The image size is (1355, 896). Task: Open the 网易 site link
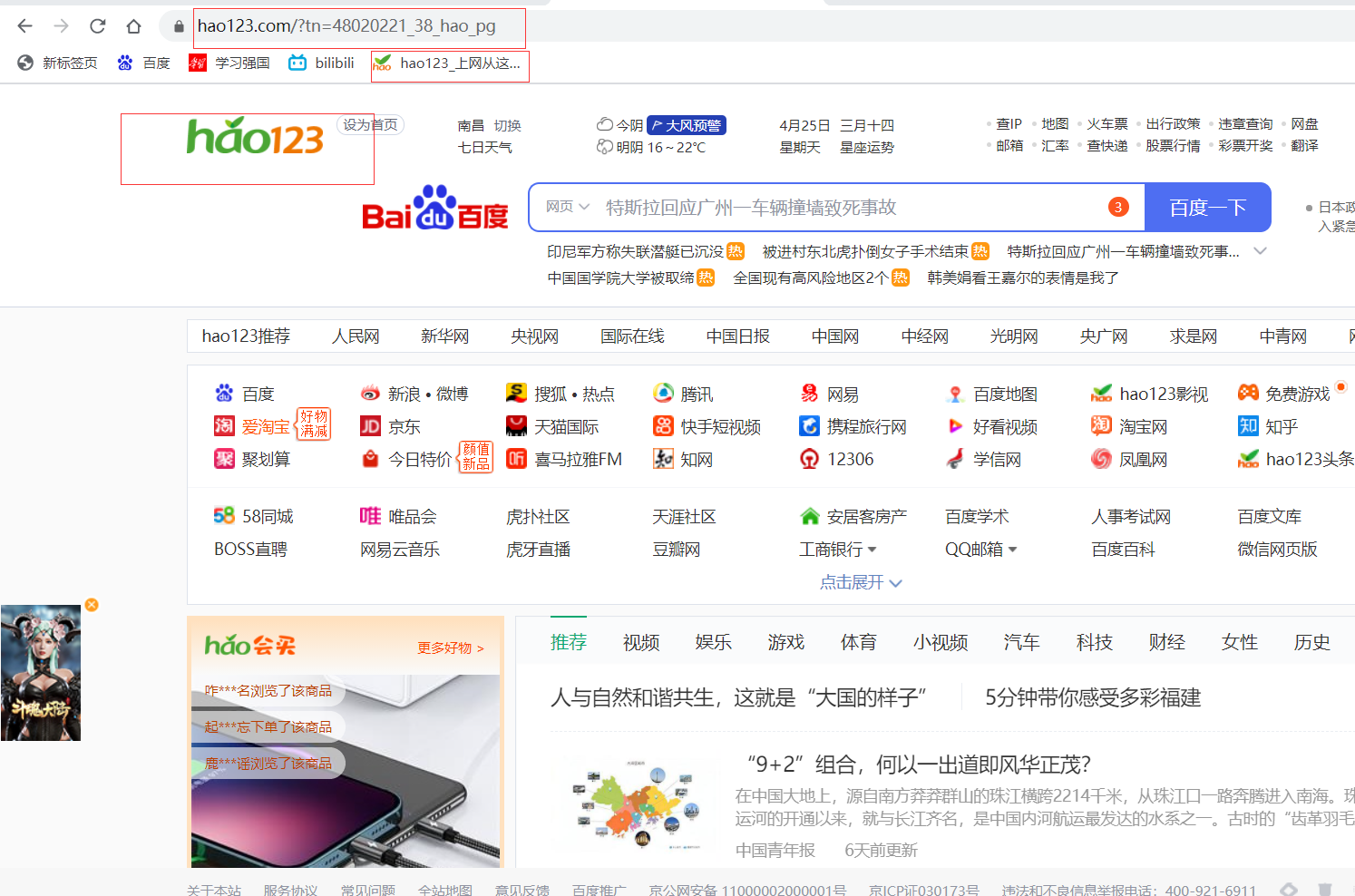click(829, 394)
